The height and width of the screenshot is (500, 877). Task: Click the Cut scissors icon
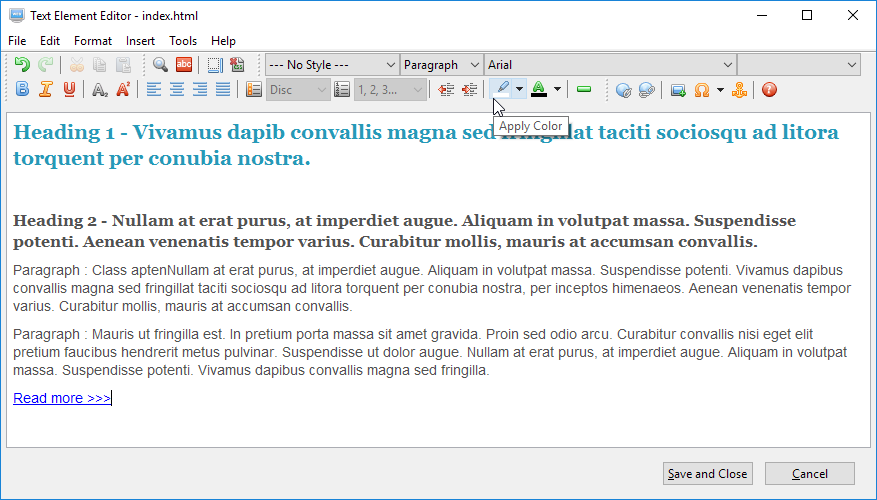pos(77,65)
